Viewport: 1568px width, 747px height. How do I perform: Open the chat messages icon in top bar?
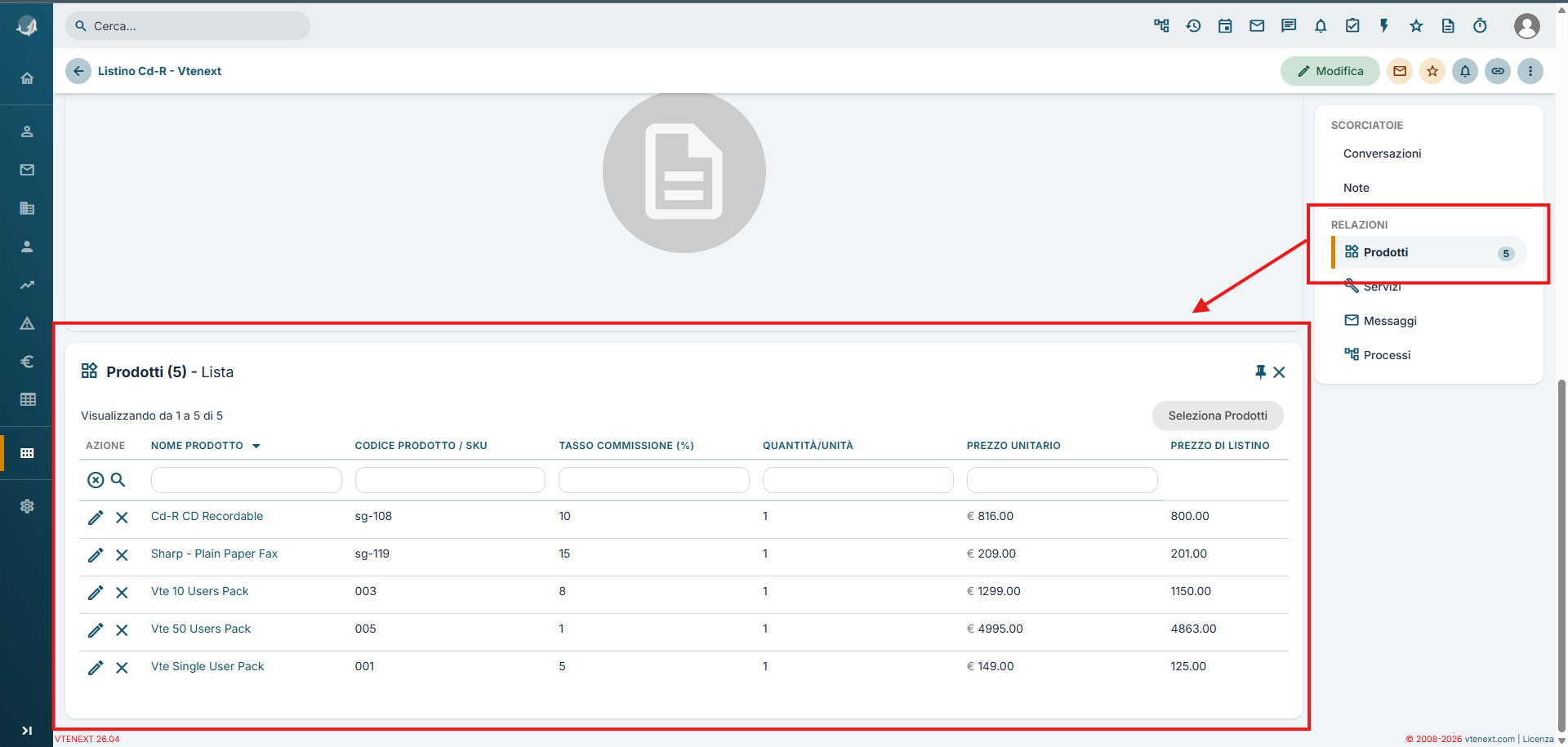click(1289, 26)
